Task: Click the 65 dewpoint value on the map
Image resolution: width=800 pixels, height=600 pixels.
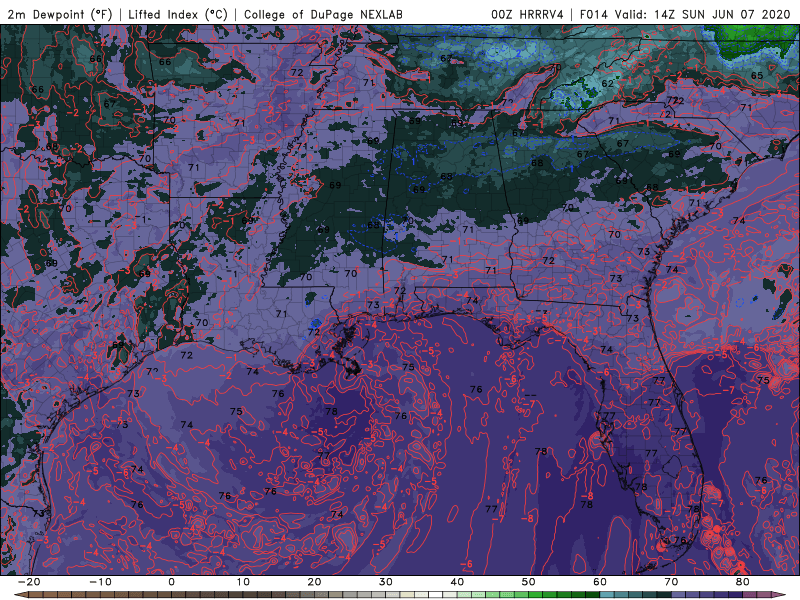Action: coord(757,76)
